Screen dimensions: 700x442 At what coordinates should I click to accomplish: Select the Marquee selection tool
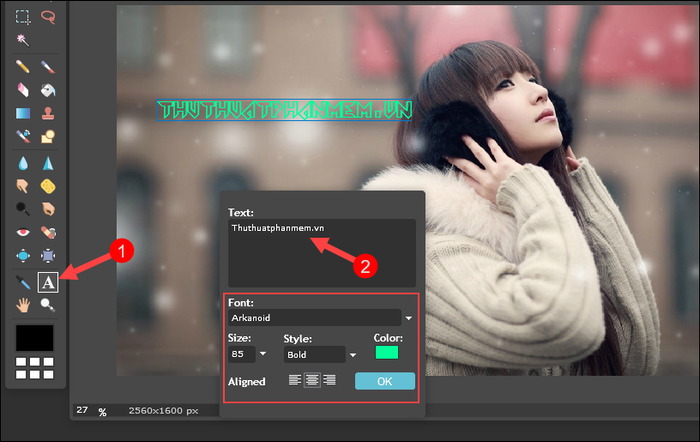[23, 17]
